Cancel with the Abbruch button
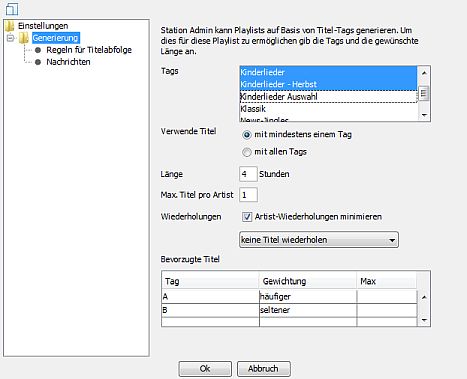Viewport: 467px width, 379px height. pos(264,369)
